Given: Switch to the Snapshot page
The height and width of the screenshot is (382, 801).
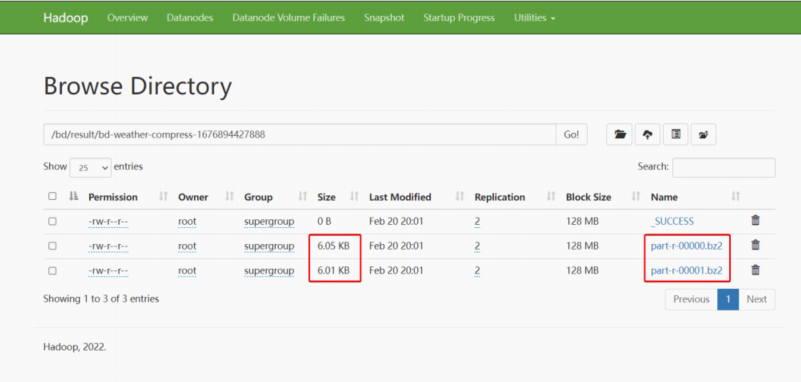Looking at the screenshot, I should click(384, 18).
